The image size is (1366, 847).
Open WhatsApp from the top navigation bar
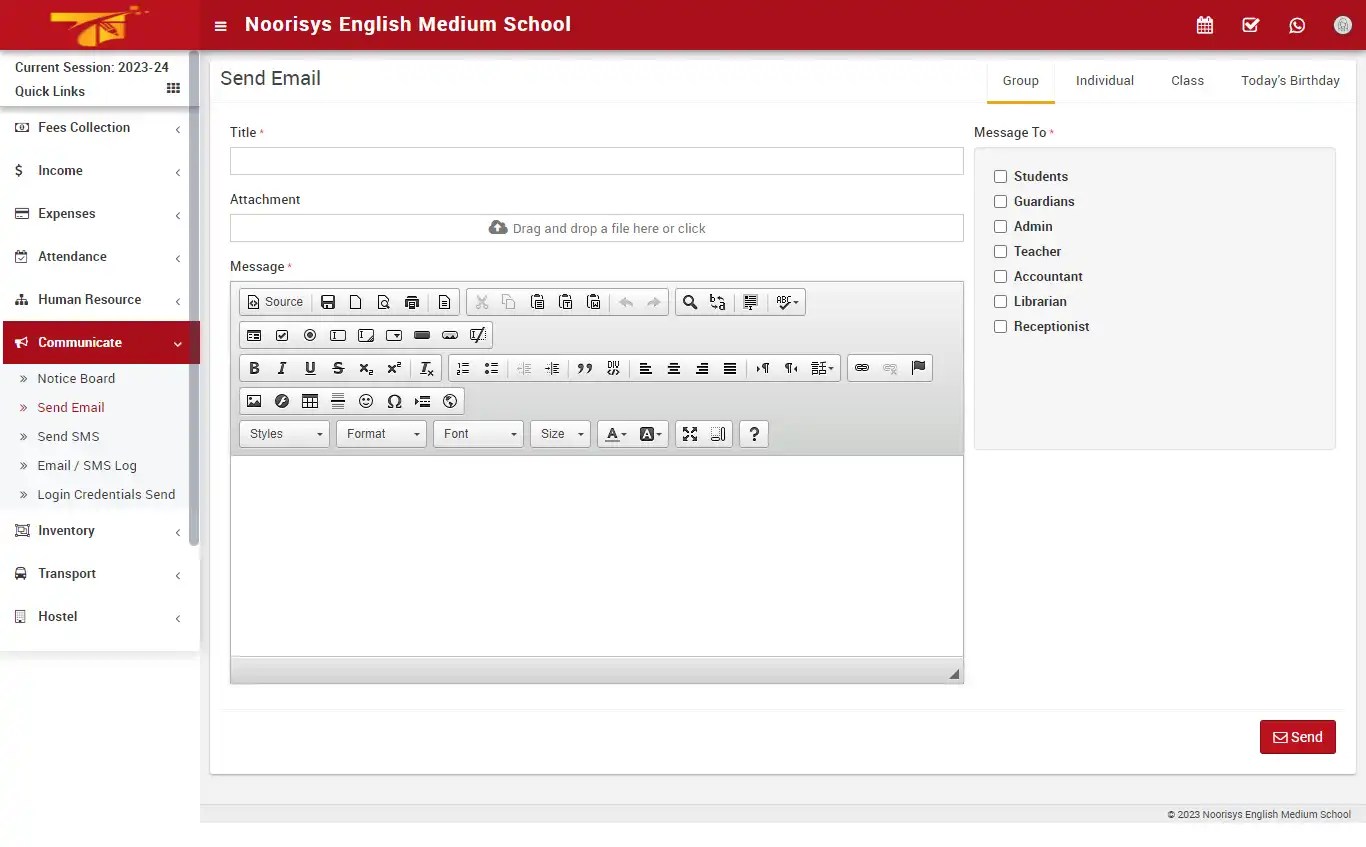coord(1297,25)
